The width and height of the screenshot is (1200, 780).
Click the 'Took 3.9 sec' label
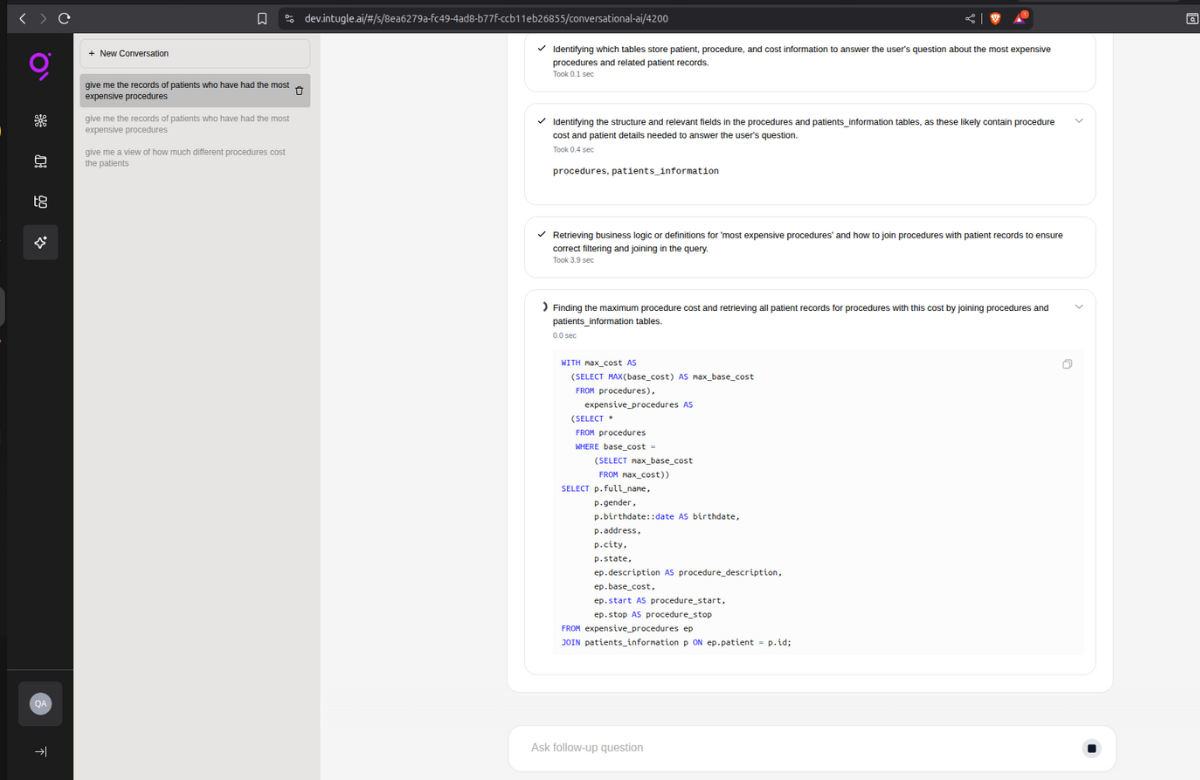click(573, 260)
